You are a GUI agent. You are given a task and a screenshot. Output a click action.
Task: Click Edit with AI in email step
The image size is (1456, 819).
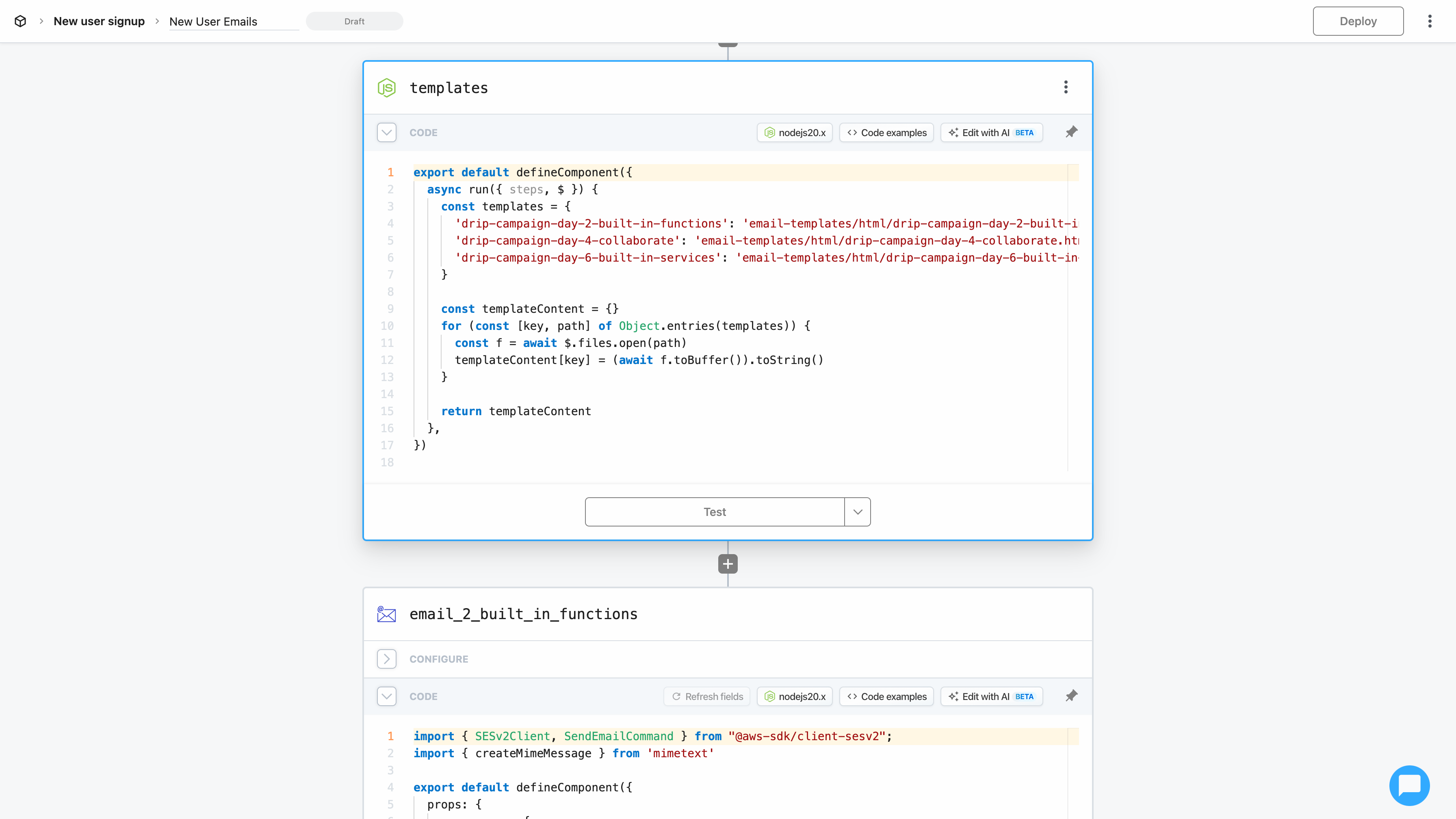(x=991, y=696)
